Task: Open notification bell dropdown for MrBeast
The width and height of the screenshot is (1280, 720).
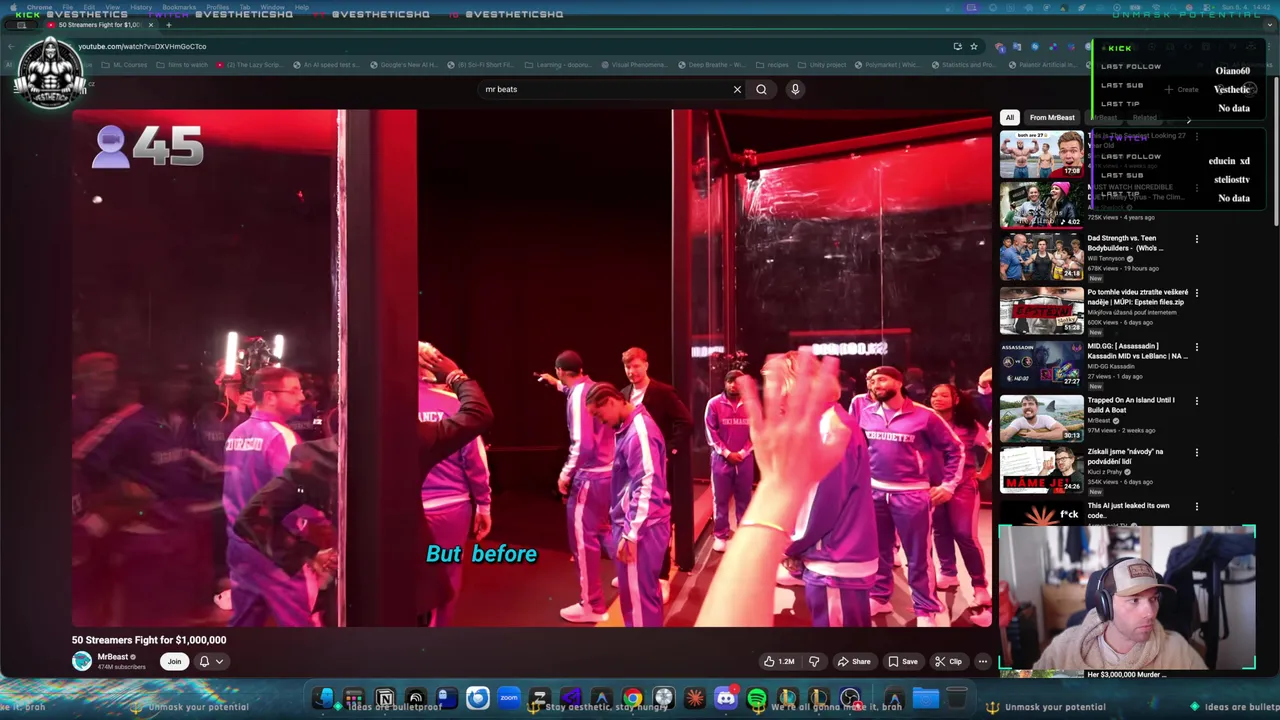Action: [x=211, y=661]
